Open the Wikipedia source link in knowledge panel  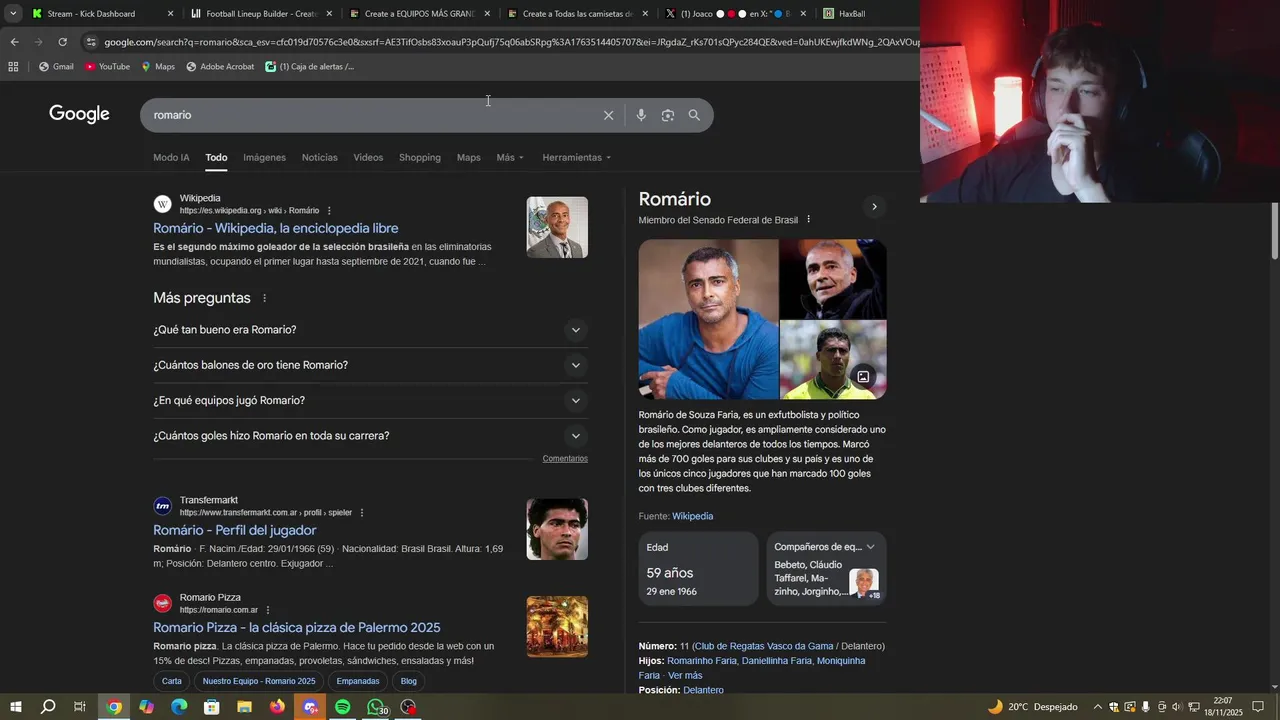pyautogui.click(x=692, y=517)
